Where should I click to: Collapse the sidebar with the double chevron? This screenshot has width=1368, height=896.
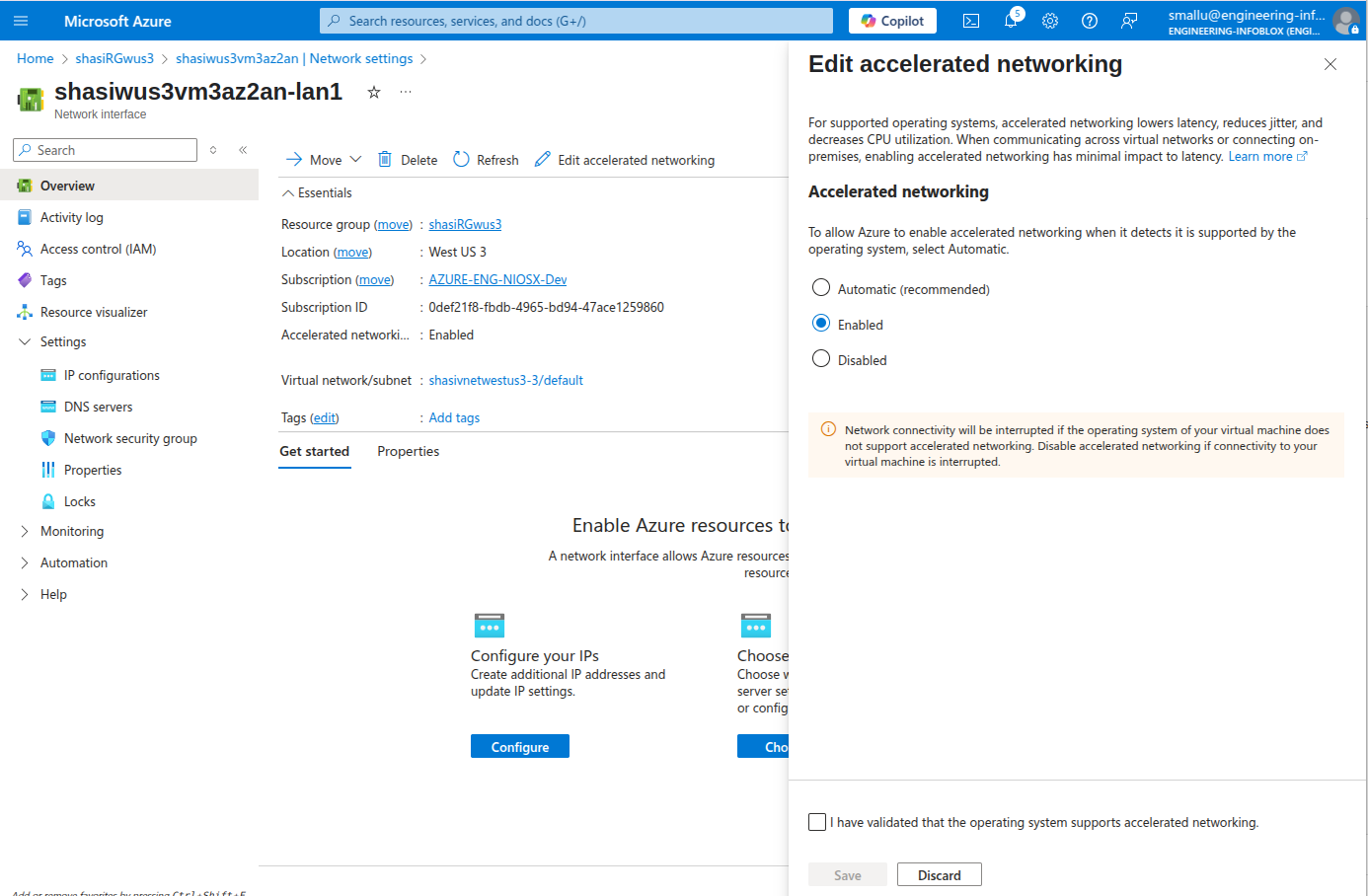click(x=243, y=150)
